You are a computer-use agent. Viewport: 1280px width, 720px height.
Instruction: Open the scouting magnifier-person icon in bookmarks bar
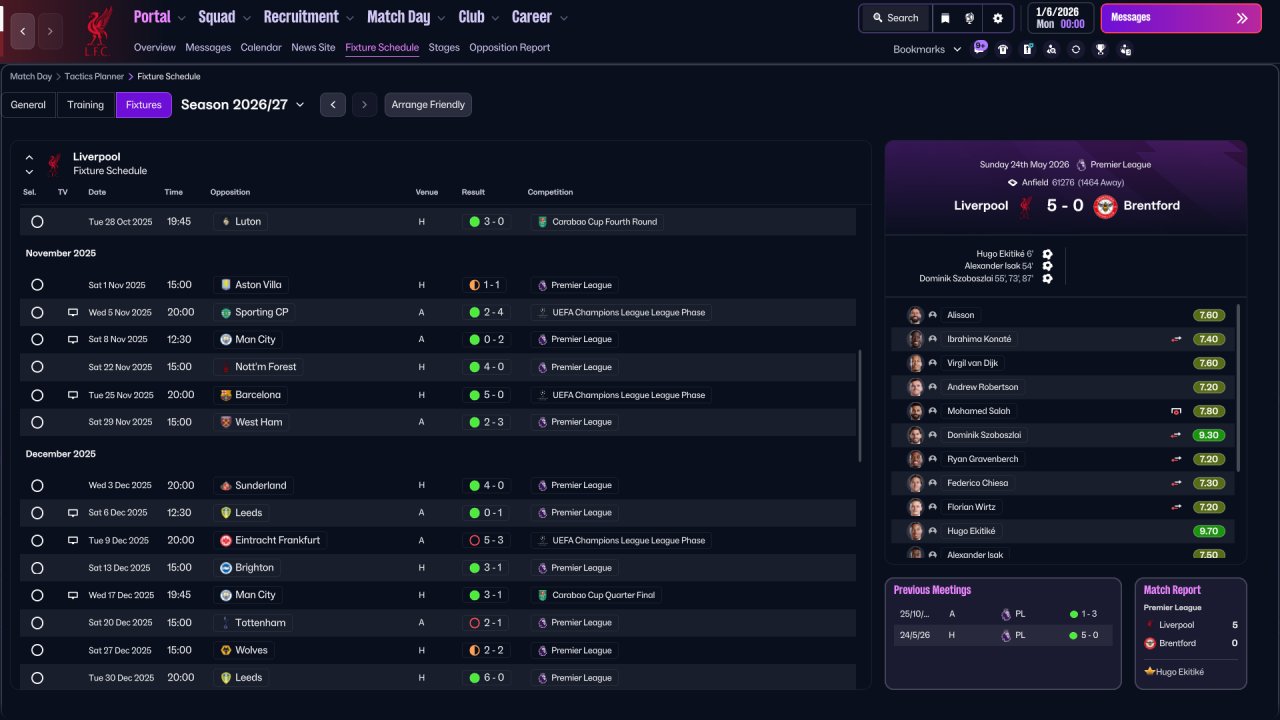point(1051,49)
